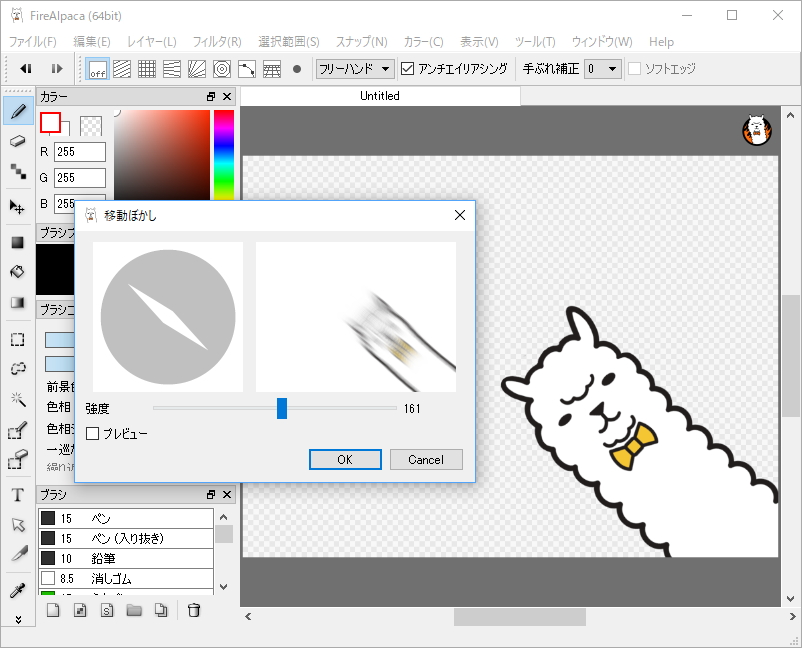Screen dimensions: 802x648
Task: Cancel the 移動ぼかし dialog
Action: (x=426, y=459)
